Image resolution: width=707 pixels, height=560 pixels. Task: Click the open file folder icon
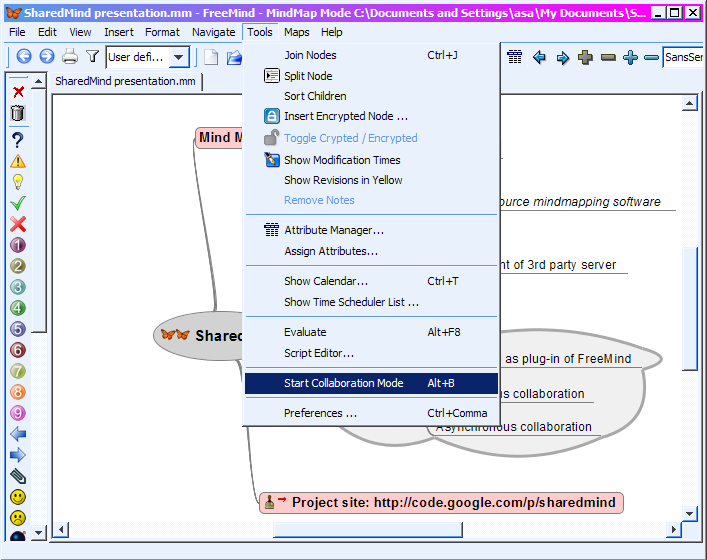(234, 57)
